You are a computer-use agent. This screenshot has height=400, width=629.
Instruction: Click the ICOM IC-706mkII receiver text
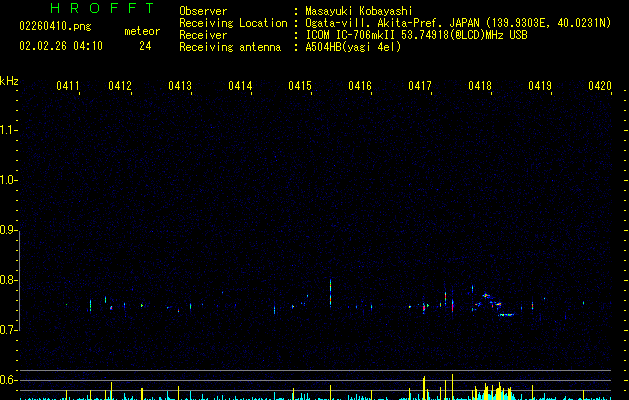(416, 35)
